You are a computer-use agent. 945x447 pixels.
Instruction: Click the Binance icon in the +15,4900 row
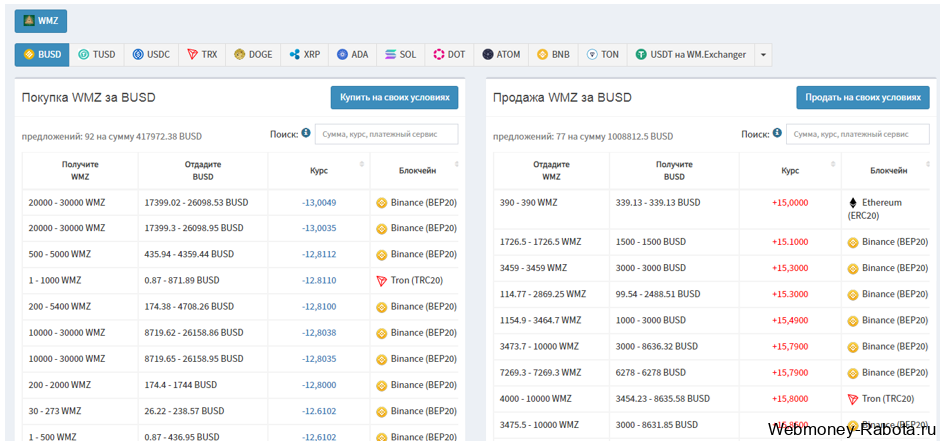tap(853, 320)
